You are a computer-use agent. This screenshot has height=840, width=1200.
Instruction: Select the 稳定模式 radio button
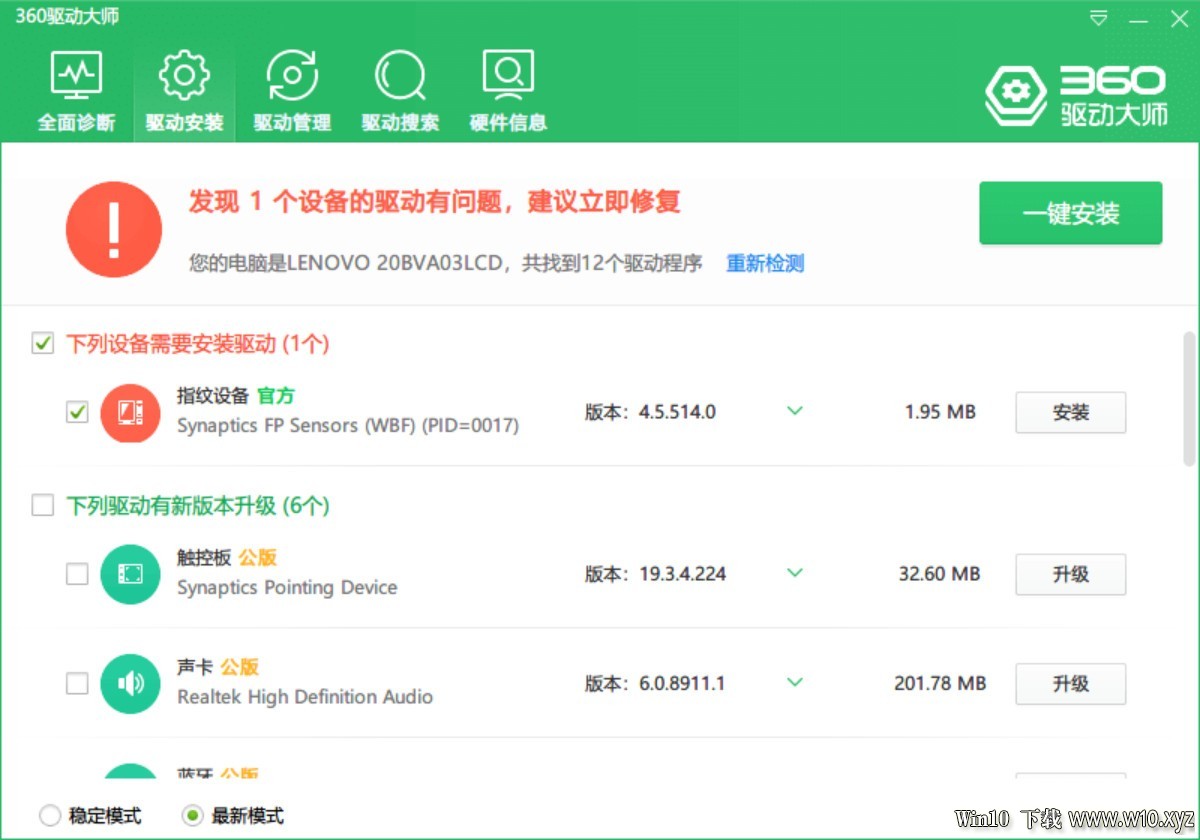[x=50, y=815]
